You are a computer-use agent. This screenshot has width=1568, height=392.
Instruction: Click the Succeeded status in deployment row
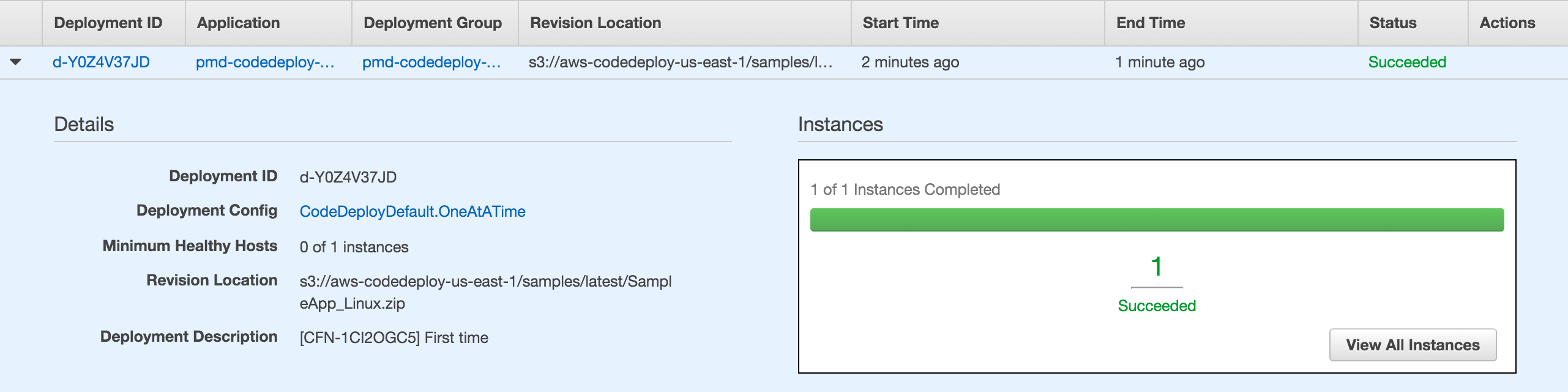point(1407,62)
